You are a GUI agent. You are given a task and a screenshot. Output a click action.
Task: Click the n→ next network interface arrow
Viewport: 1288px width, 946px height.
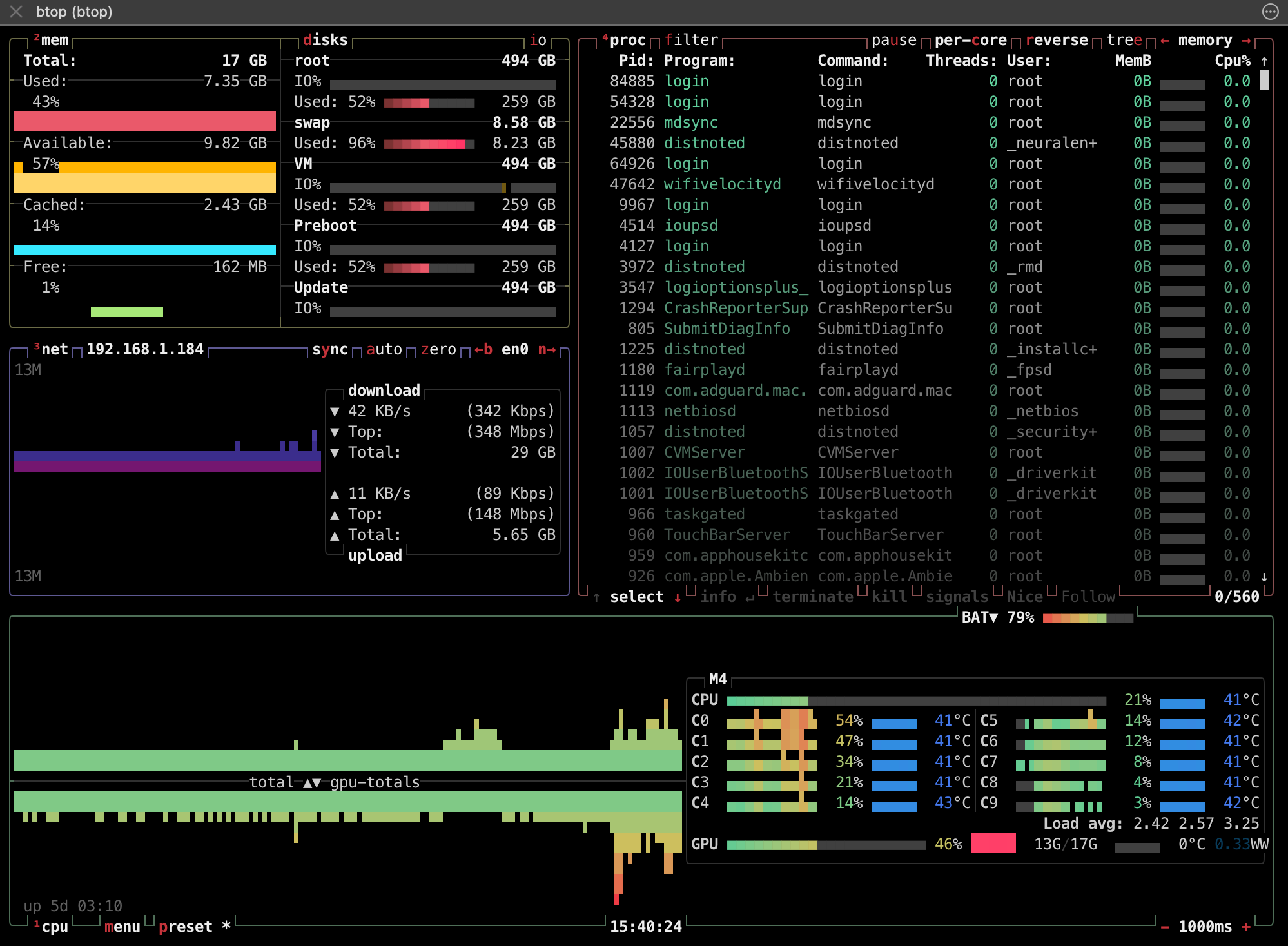click(x=547, y=349)
